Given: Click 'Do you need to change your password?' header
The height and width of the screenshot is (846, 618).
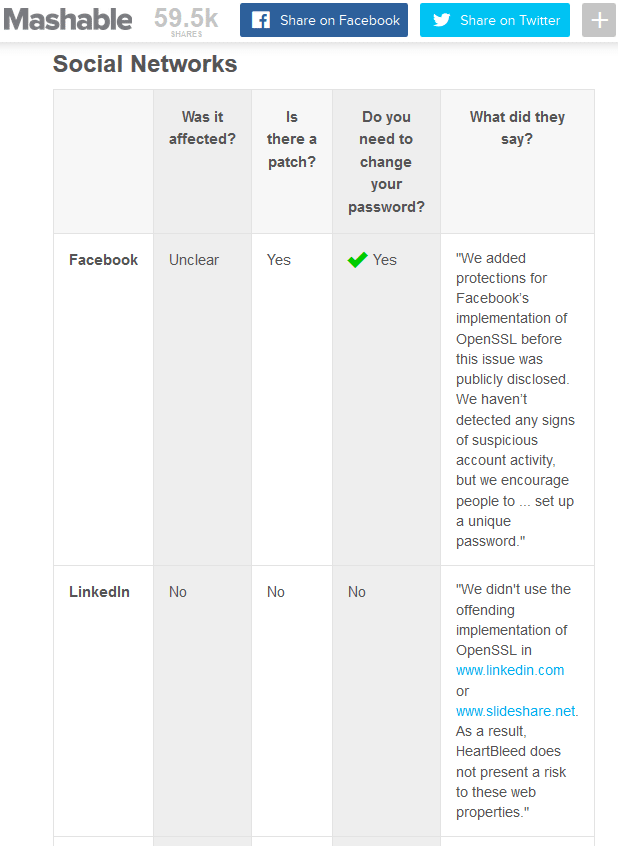Looking at the screenshot, I should 386,162.
